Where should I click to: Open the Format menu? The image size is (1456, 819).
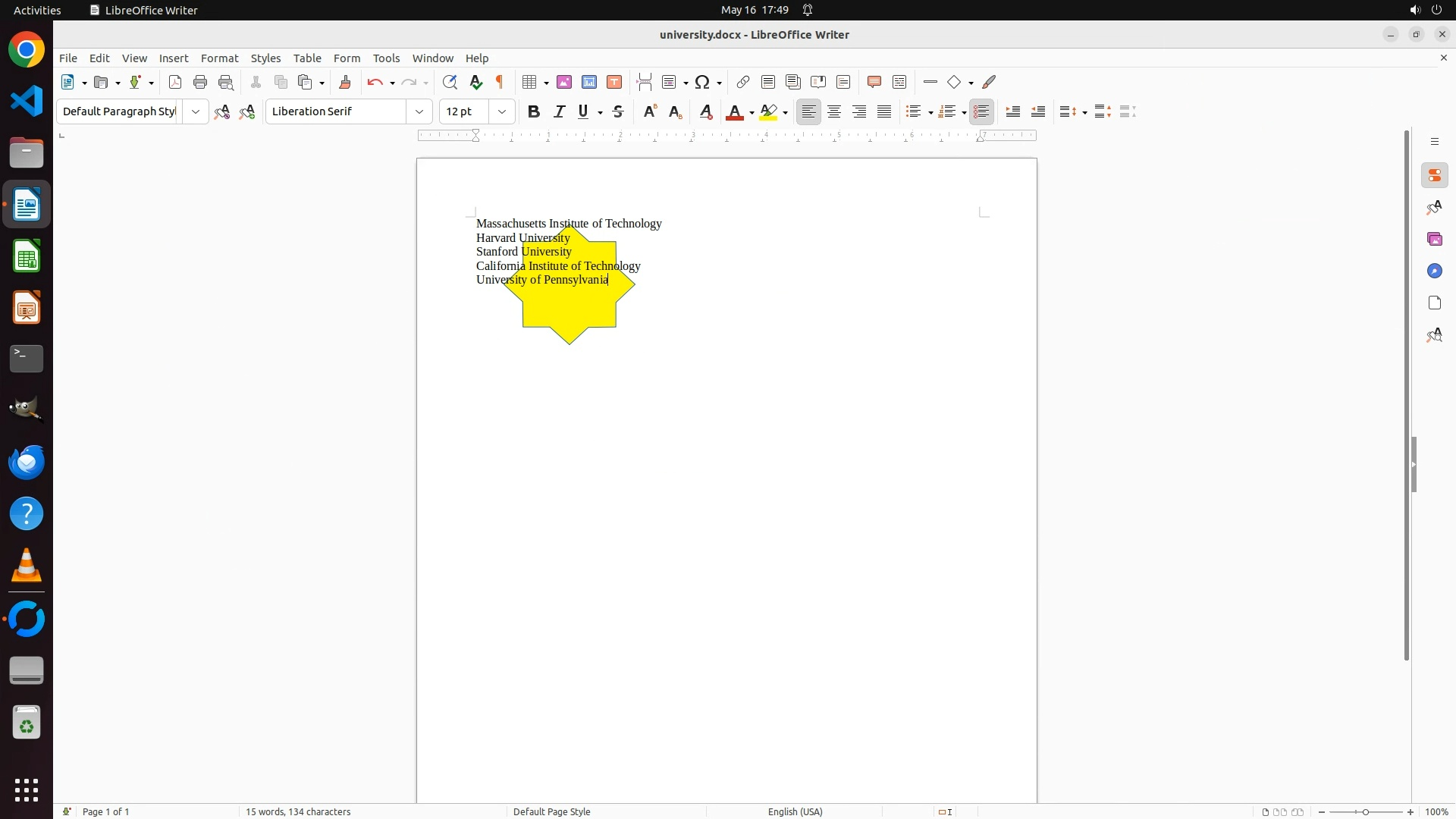click(x=219, y=58)
